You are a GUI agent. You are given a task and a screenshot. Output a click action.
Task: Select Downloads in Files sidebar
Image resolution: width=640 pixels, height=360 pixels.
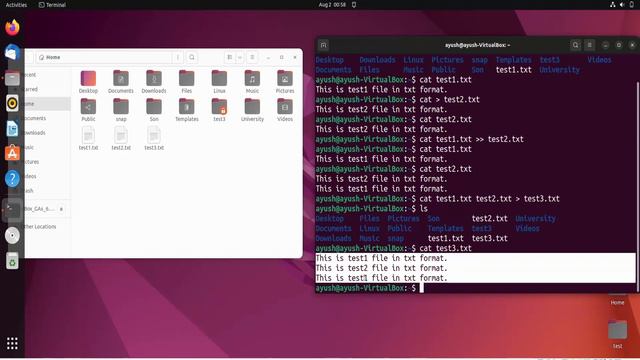coord(47,133)
